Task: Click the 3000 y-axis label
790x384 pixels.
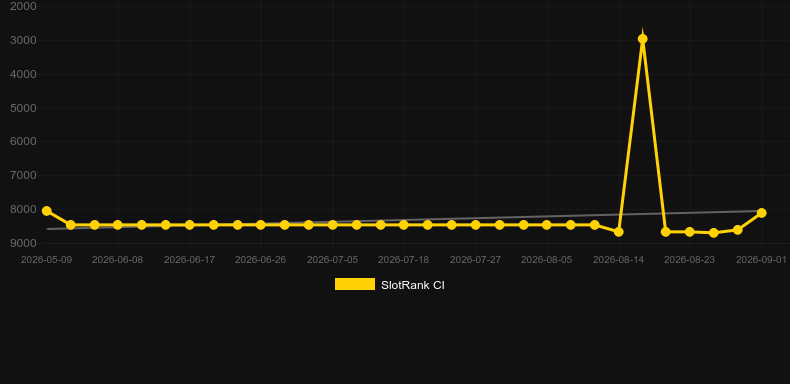Action: point(23,40)
